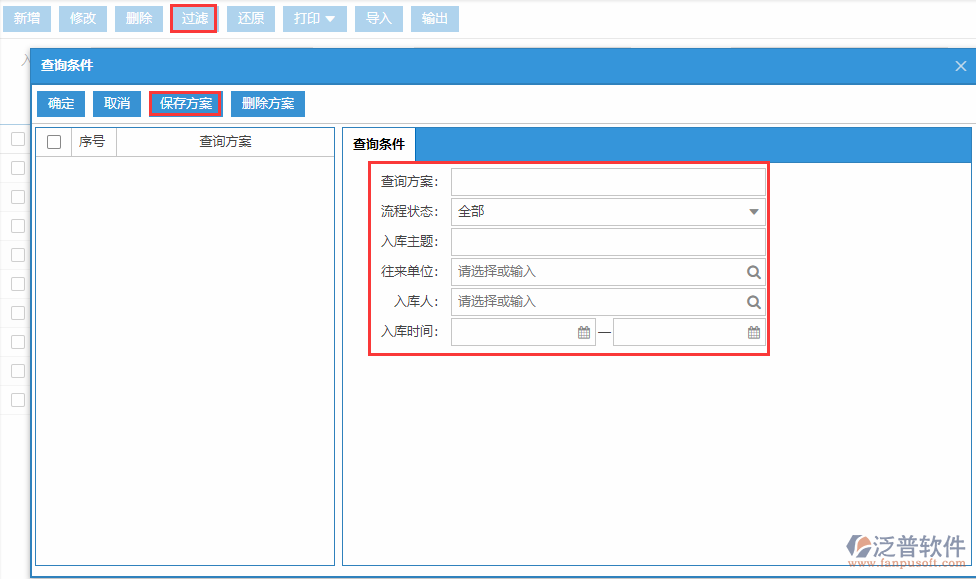The height and width of the screenshot is (579, 976).
Task: Click the 确定 button to confirm
Action: [59, 103]
